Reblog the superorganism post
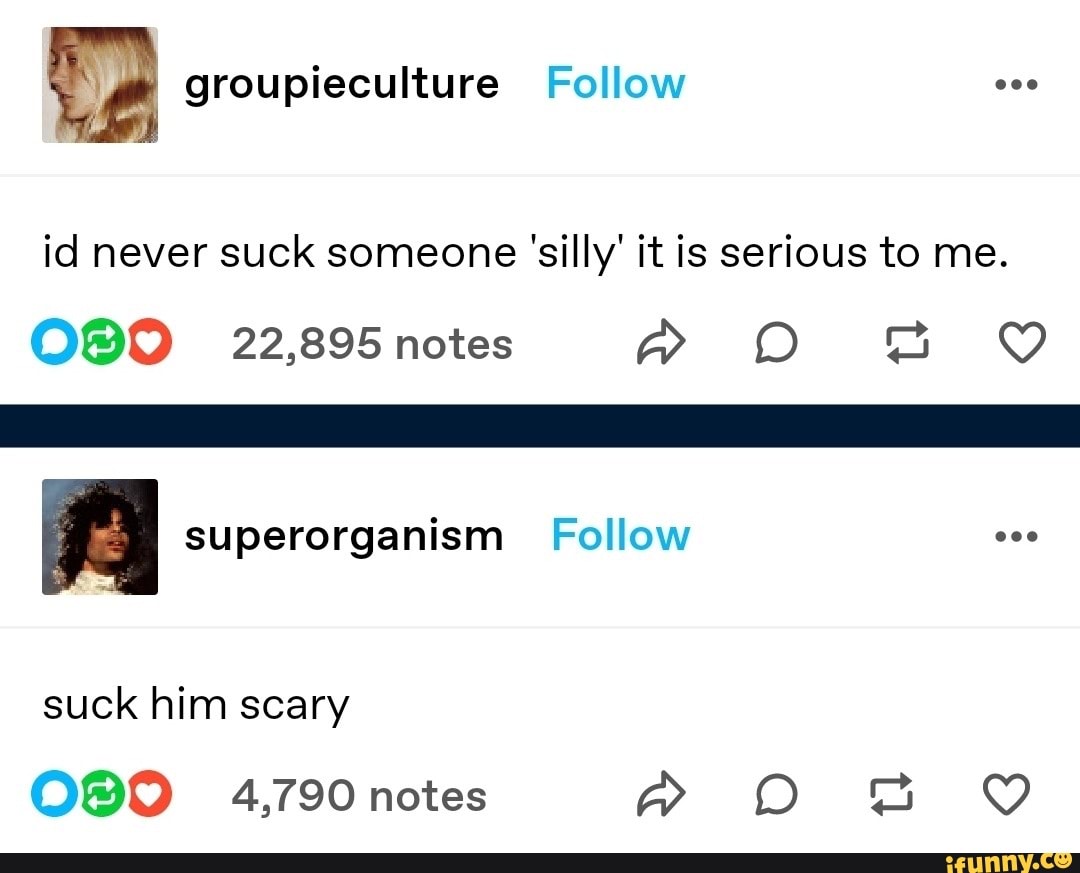Image resolution: width=1080 pixels, height=873 pixels. coord(891,794)
